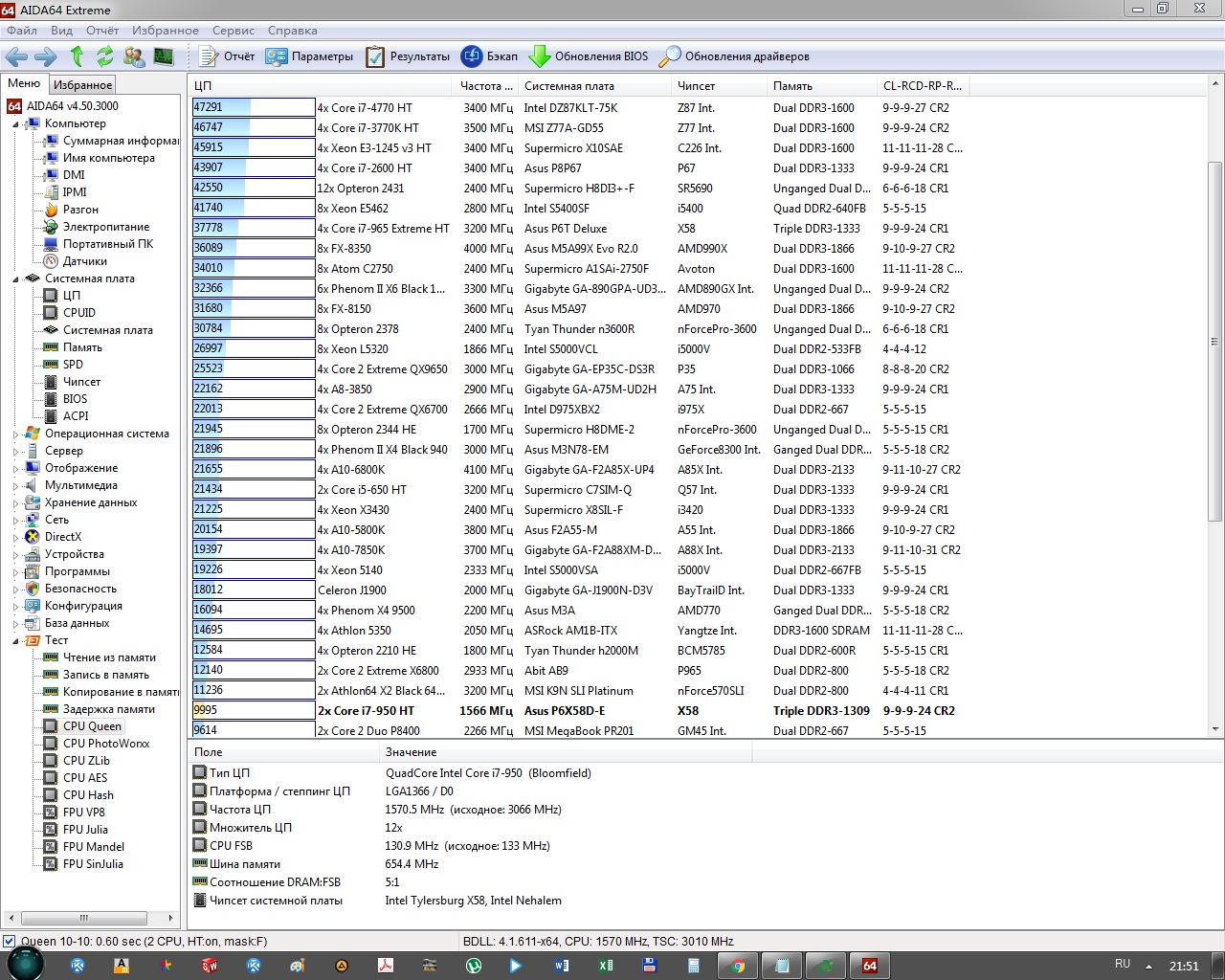Open the Сервис menu
This screenshot has width=1225, height=980.
(x=234, y=31)
